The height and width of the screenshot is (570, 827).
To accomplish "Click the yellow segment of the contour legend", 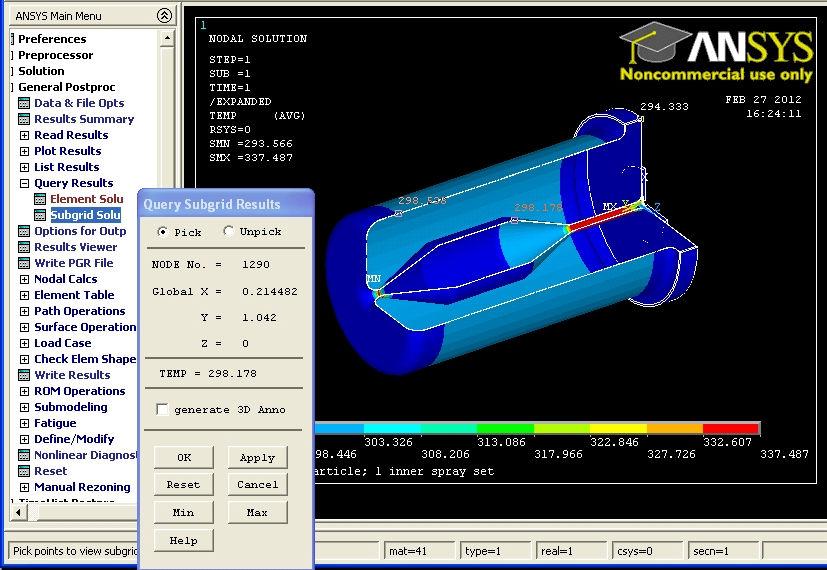I will tap(618, 428).
